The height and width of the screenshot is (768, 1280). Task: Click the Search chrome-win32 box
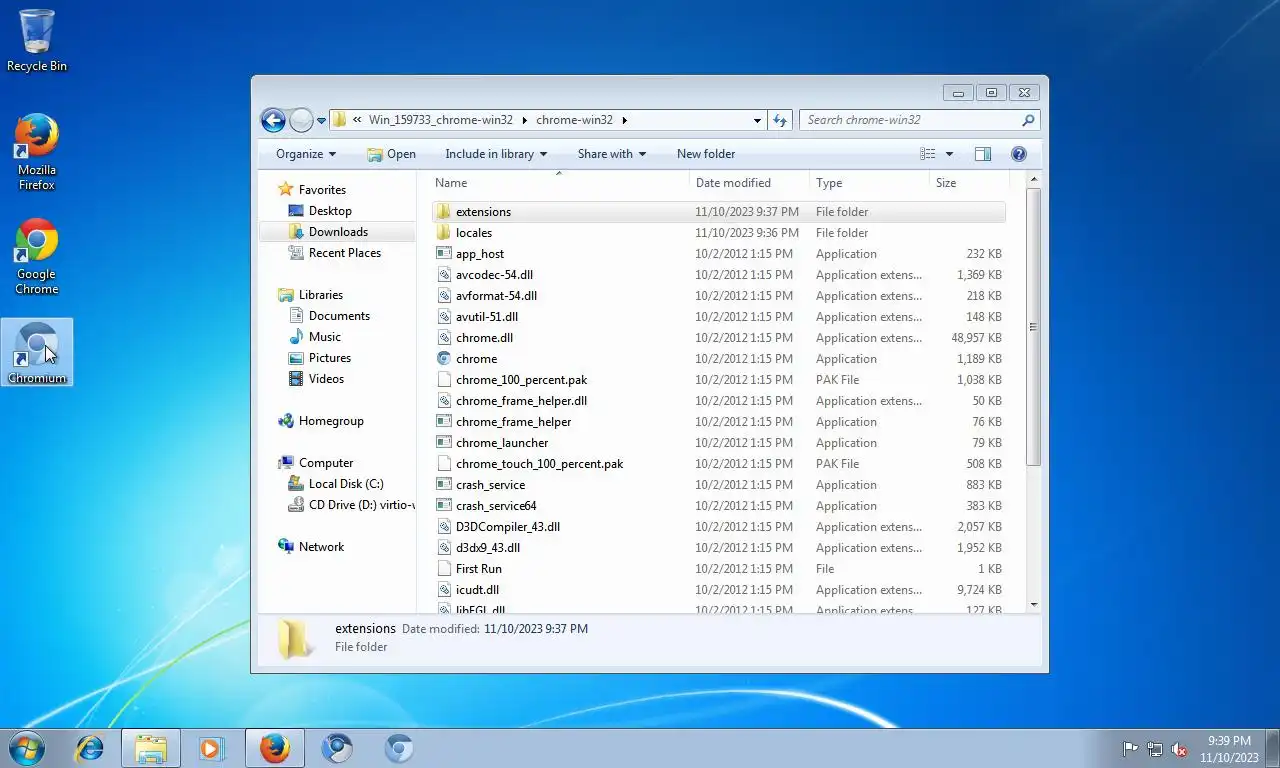(x=920, y=120)
